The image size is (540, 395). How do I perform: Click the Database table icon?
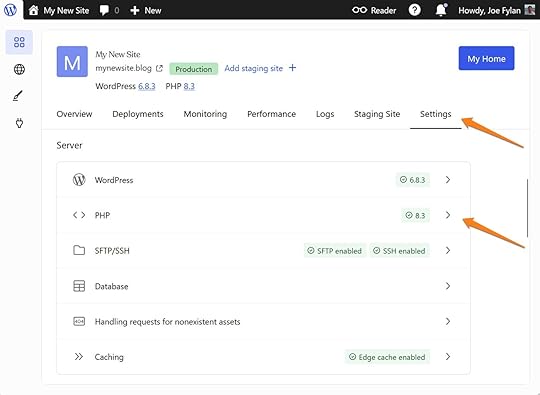point(79,286)
